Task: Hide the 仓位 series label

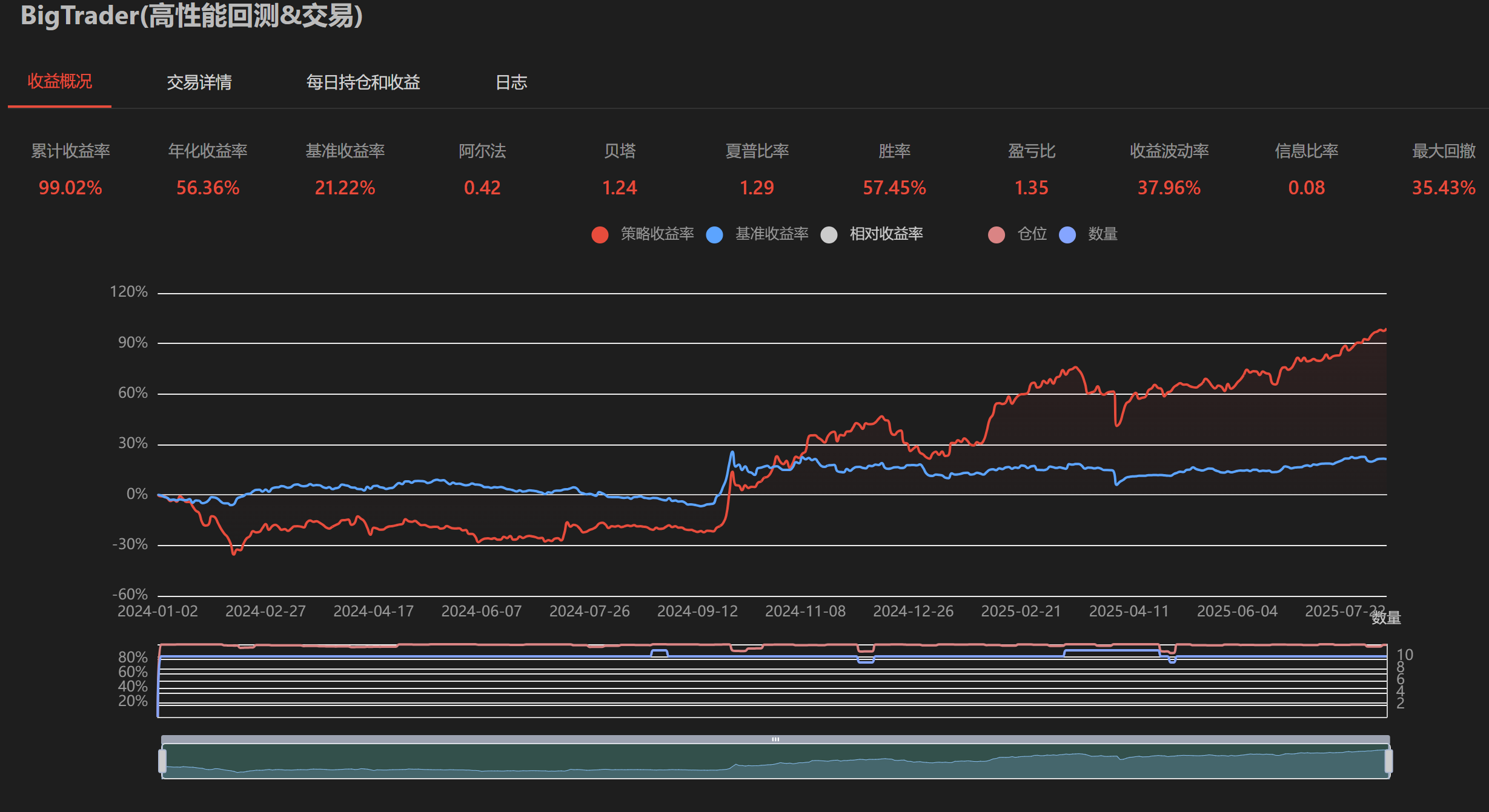Action: 1032,234
